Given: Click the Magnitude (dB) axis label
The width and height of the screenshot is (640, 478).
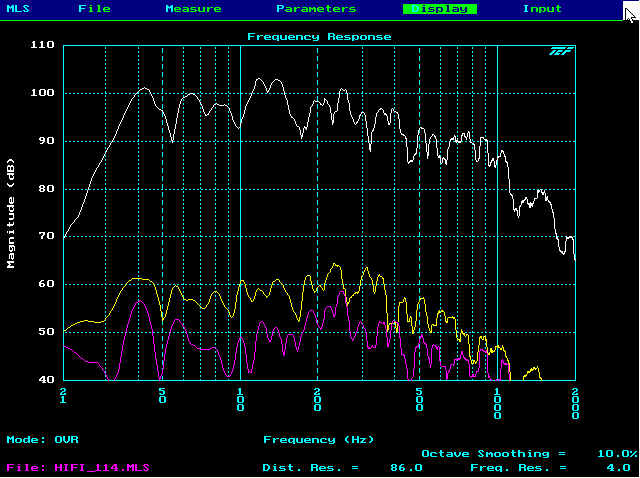Looking at the screenshot, I should [11, 213].
